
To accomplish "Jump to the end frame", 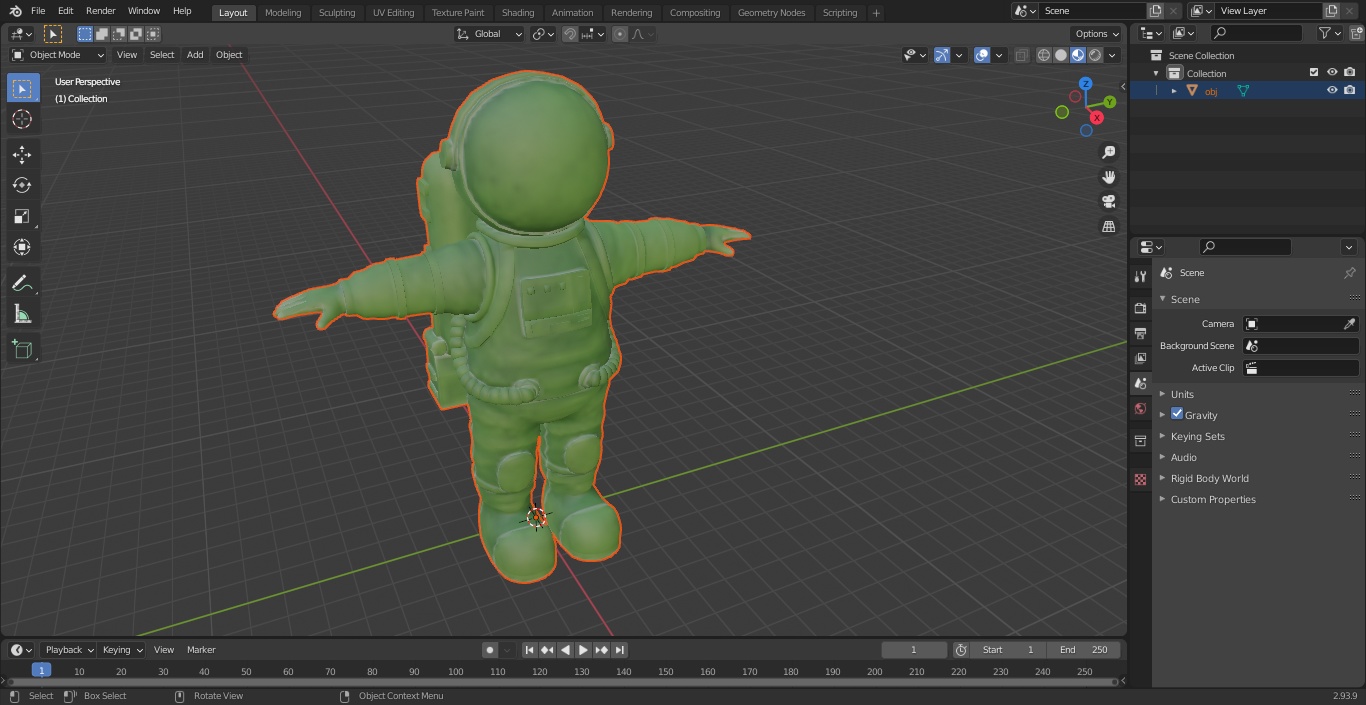I will tap(619, 650).
